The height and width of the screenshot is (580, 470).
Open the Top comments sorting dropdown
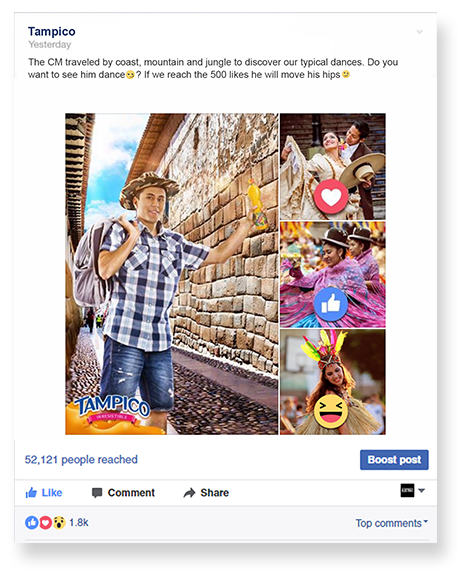[x=392, y=523]
